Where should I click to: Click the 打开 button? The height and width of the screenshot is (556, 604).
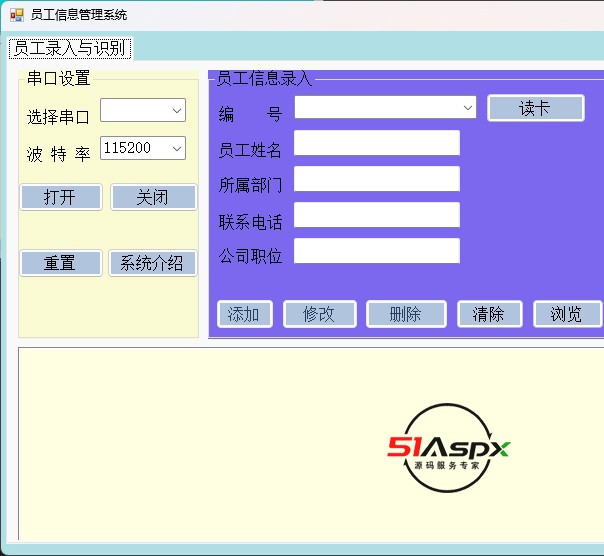[61, 197]
